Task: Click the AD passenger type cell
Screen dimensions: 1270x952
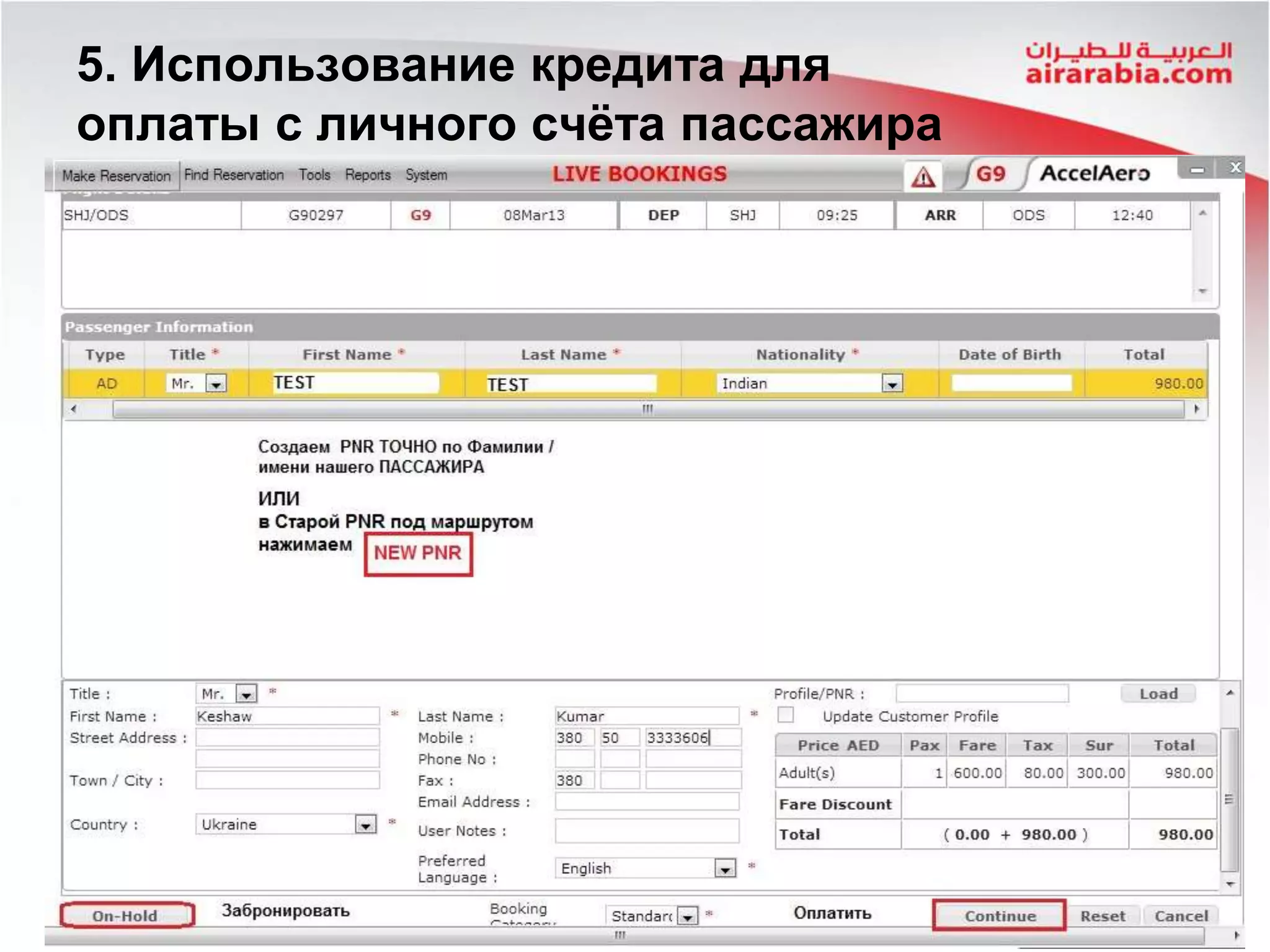Action: click(106, 384)
